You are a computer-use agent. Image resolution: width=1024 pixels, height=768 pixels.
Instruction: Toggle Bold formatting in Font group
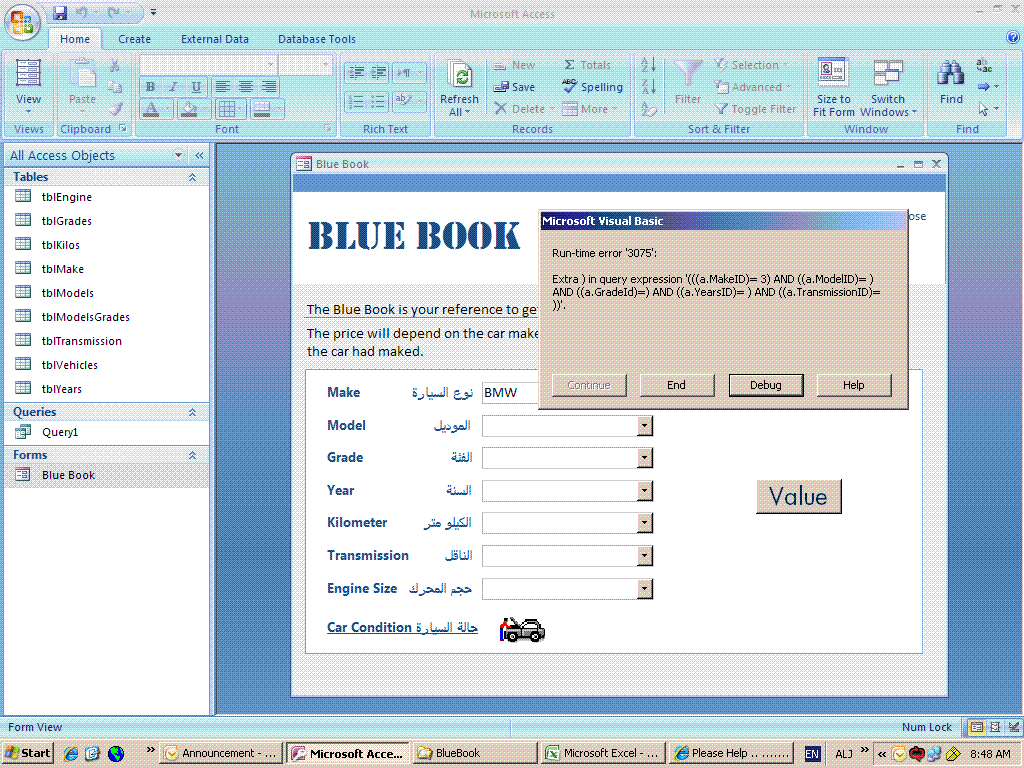[150, 87]
